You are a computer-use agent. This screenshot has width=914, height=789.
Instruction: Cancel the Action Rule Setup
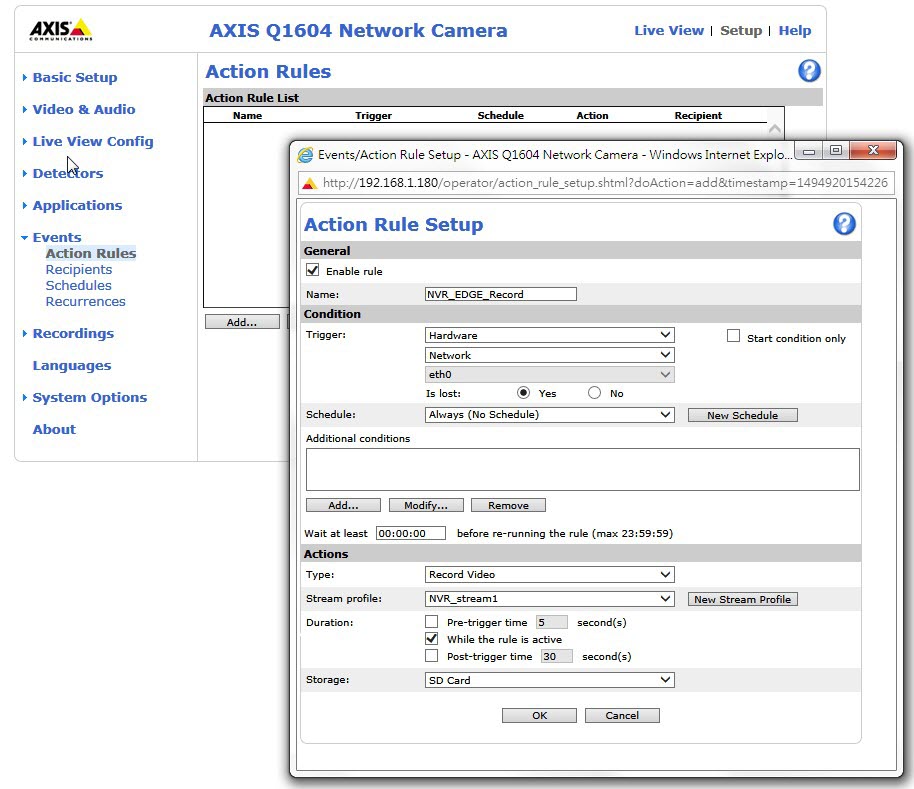pyautogui.click(x=622, y=716)
